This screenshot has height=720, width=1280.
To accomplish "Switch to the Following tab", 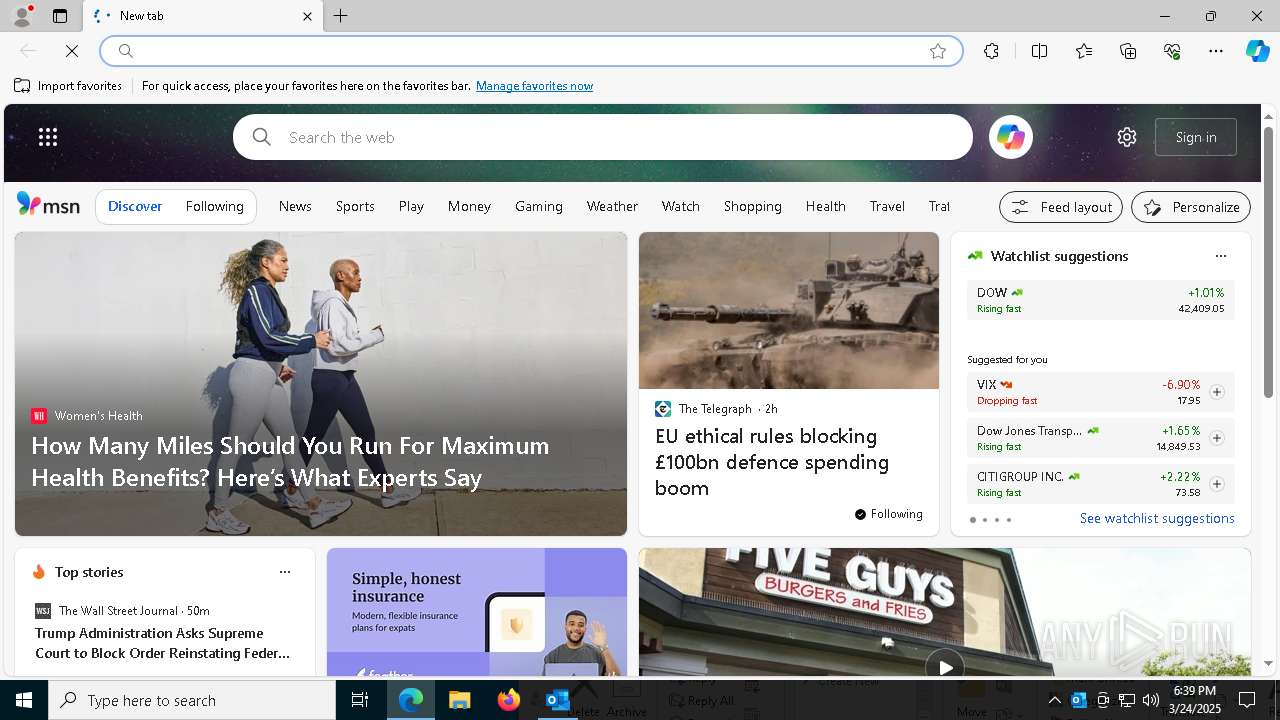I will (x=214, y=206).
